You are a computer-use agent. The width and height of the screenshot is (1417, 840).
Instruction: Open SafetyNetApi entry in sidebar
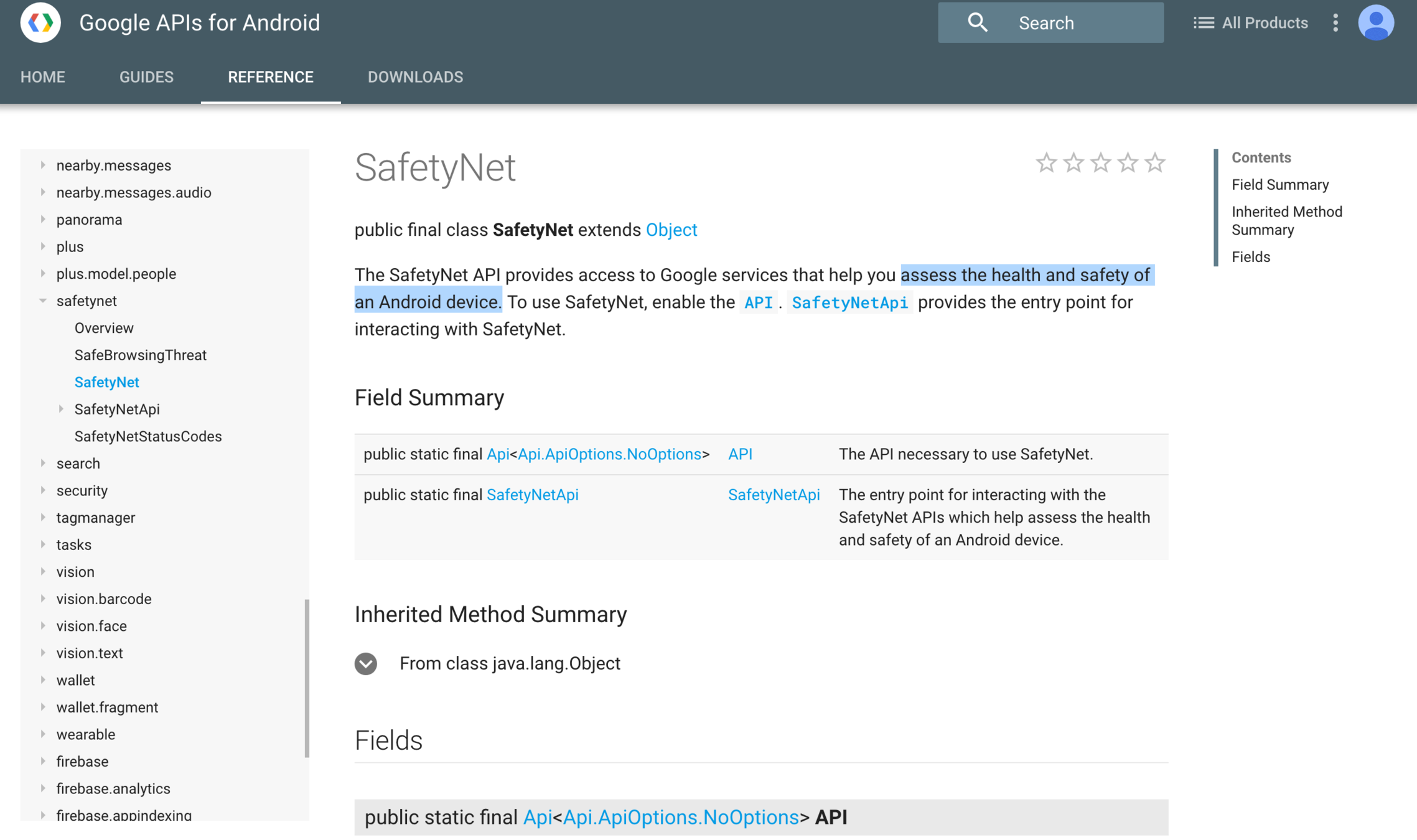coord(117,409)
